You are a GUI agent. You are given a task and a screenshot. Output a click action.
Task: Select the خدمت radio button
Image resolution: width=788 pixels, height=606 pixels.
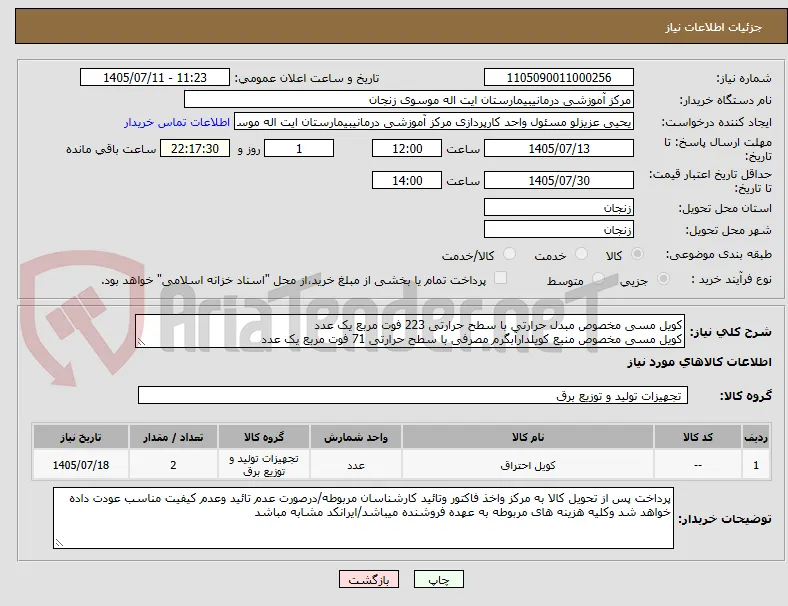(581, 254)
